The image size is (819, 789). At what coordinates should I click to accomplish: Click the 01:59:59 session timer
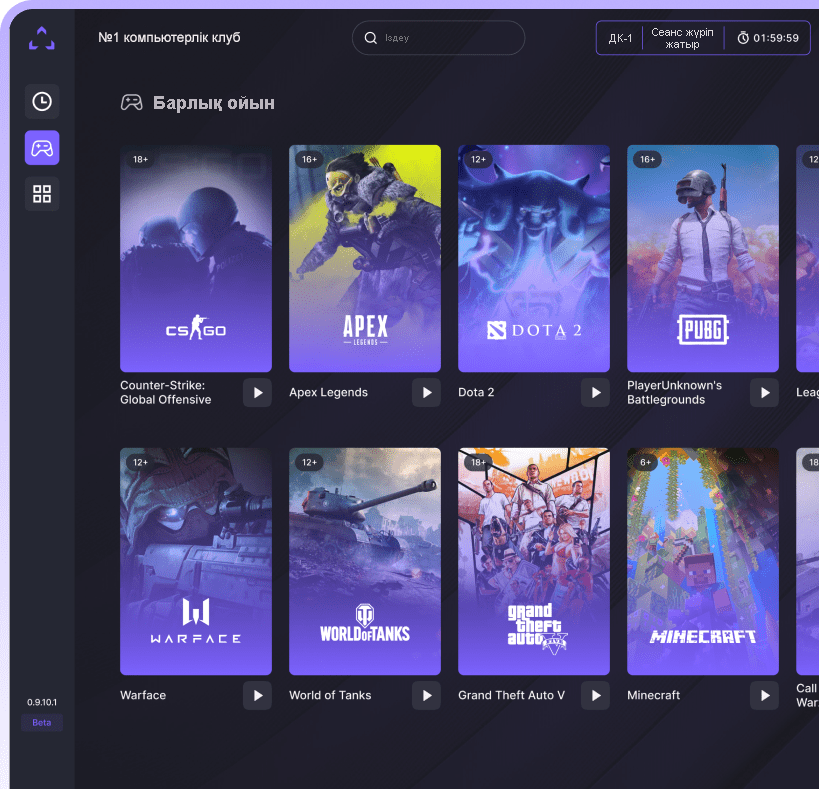pyautogui.click(x=776, y=38)
